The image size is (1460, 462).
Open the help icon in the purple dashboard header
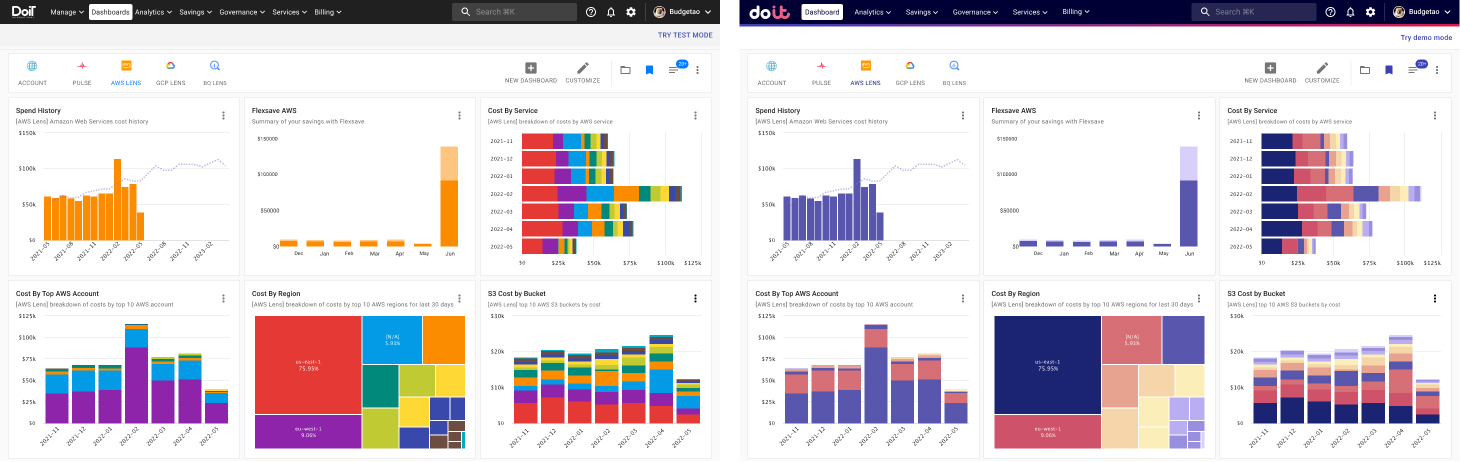[x=1330, y=12]
